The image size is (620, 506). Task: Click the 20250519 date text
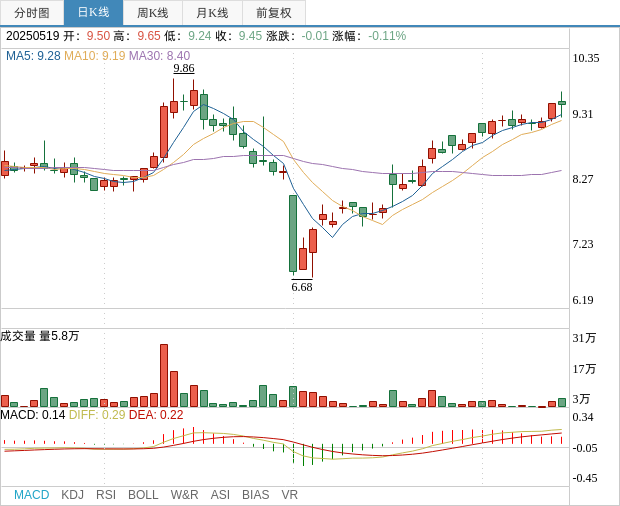click(x=32, y=36)
